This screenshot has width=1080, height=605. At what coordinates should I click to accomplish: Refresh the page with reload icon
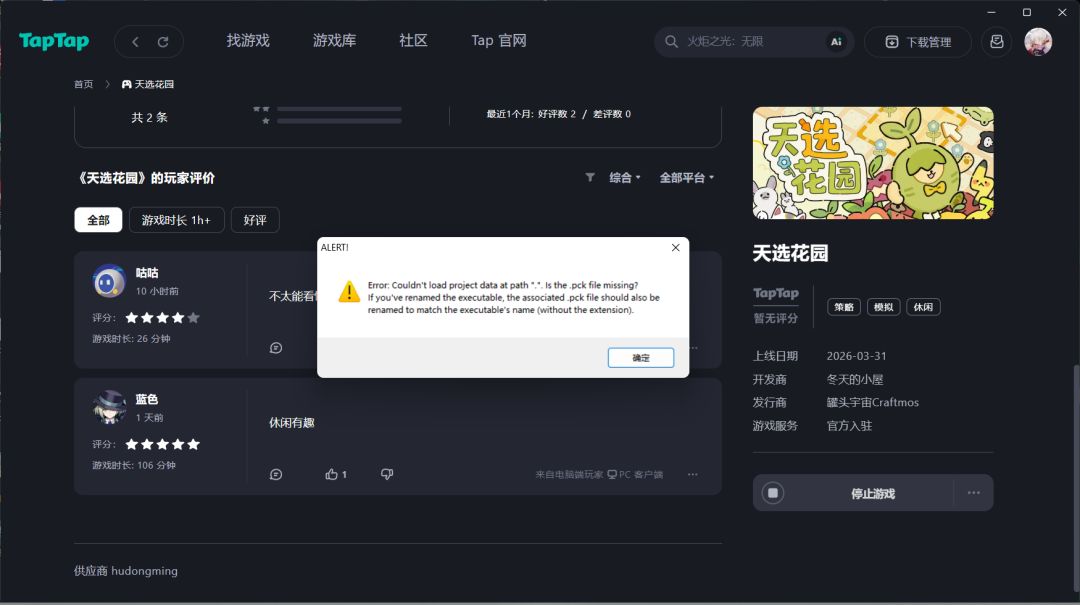click(163, 42)
